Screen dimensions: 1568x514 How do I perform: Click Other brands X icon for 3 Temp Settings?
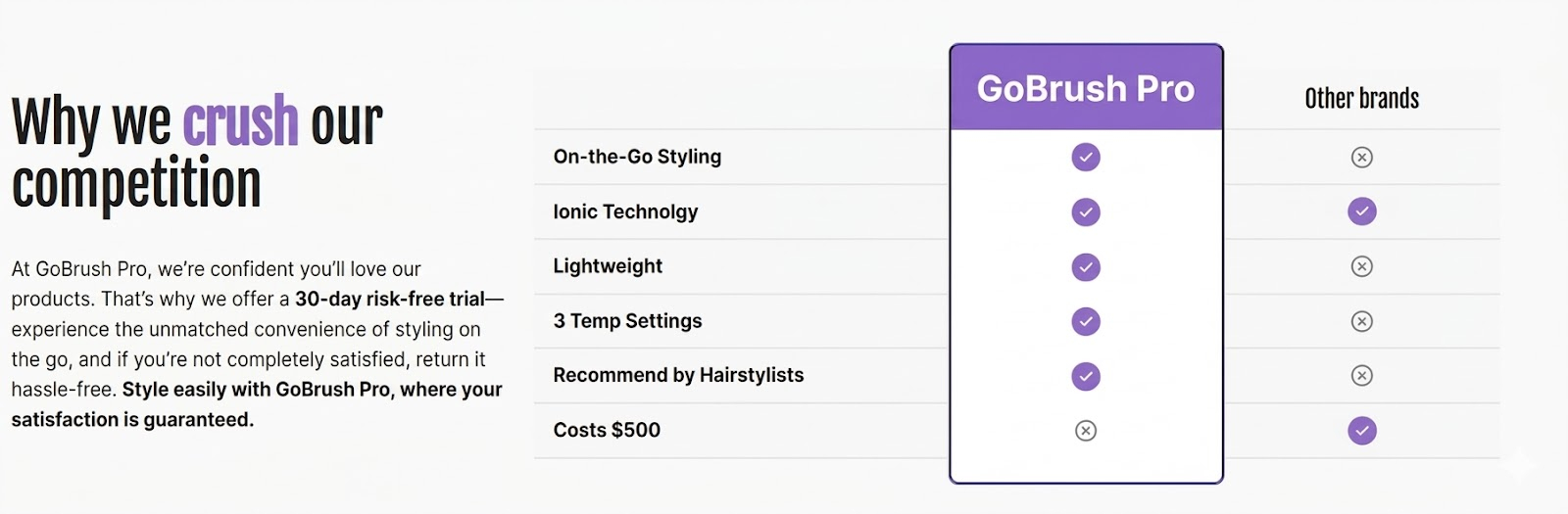coord(1362,321)
